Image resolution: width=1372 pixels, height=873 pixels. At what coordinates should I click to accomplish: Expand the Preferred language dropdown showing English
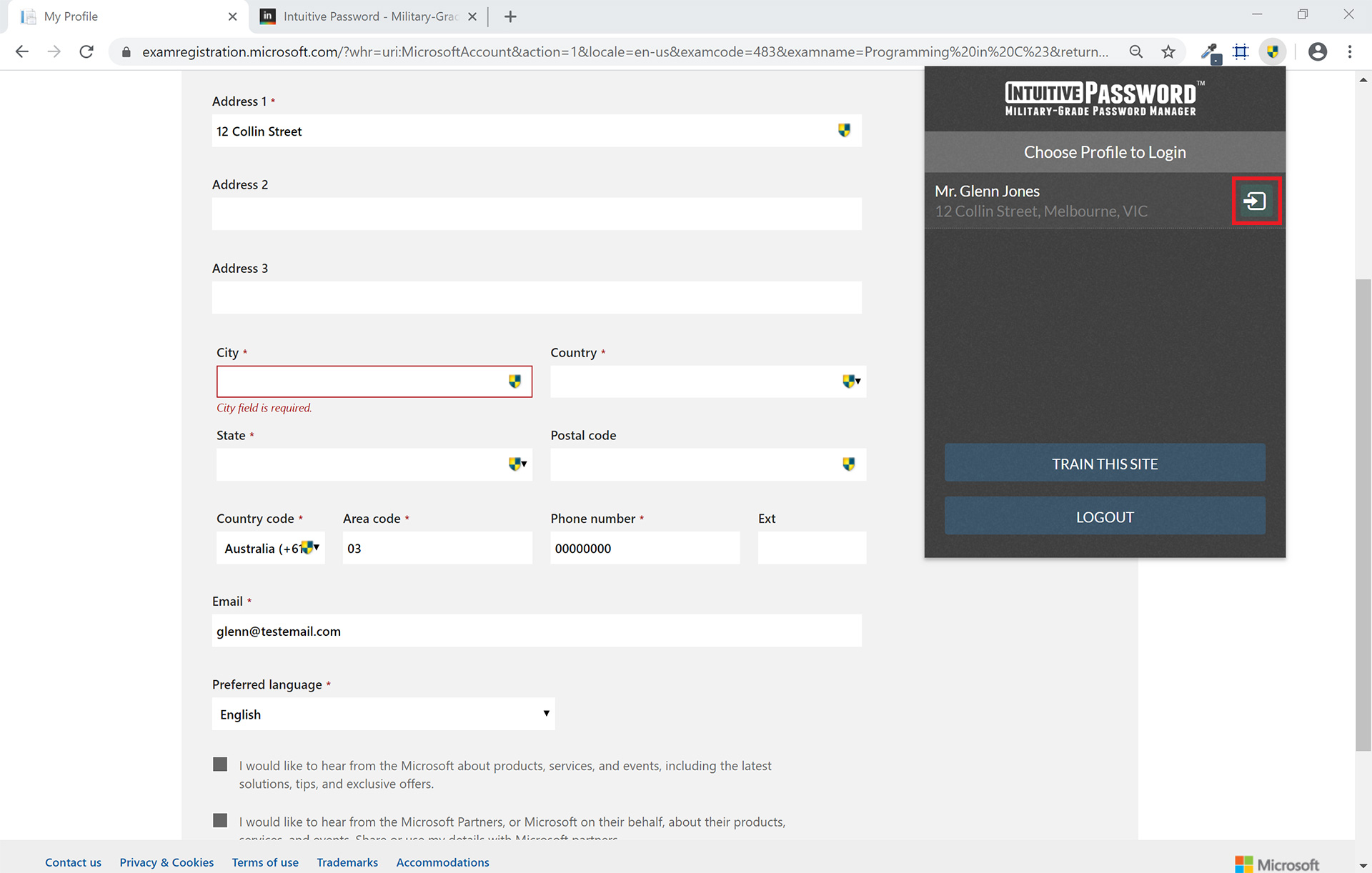[383, 714]
